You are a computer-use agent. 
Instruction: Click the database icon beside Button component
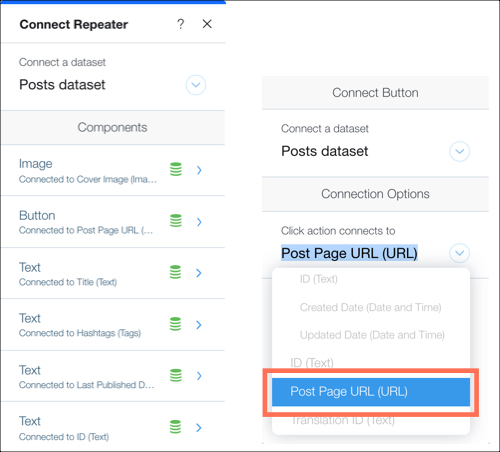[x=176, y=221]
